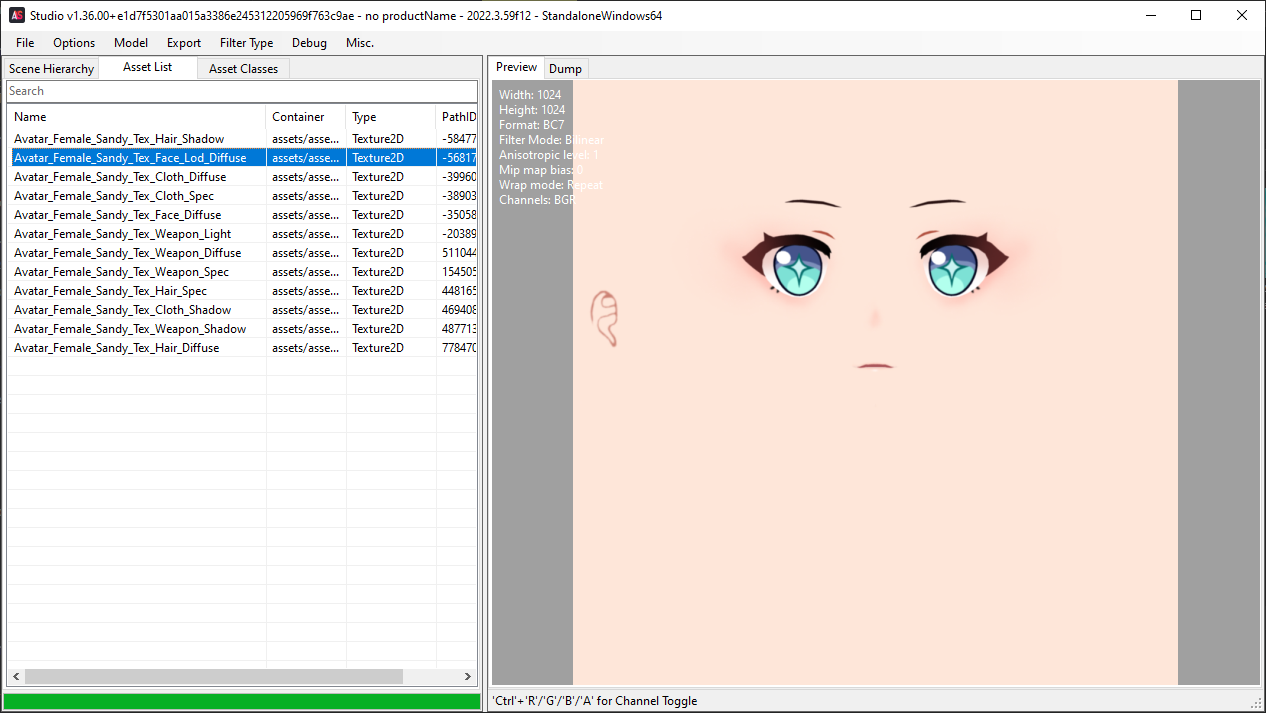The width and height of the screenshot is (1266, 713).
Task: Click right arrow of horizontal scrollbar
Action: [468, 677]
